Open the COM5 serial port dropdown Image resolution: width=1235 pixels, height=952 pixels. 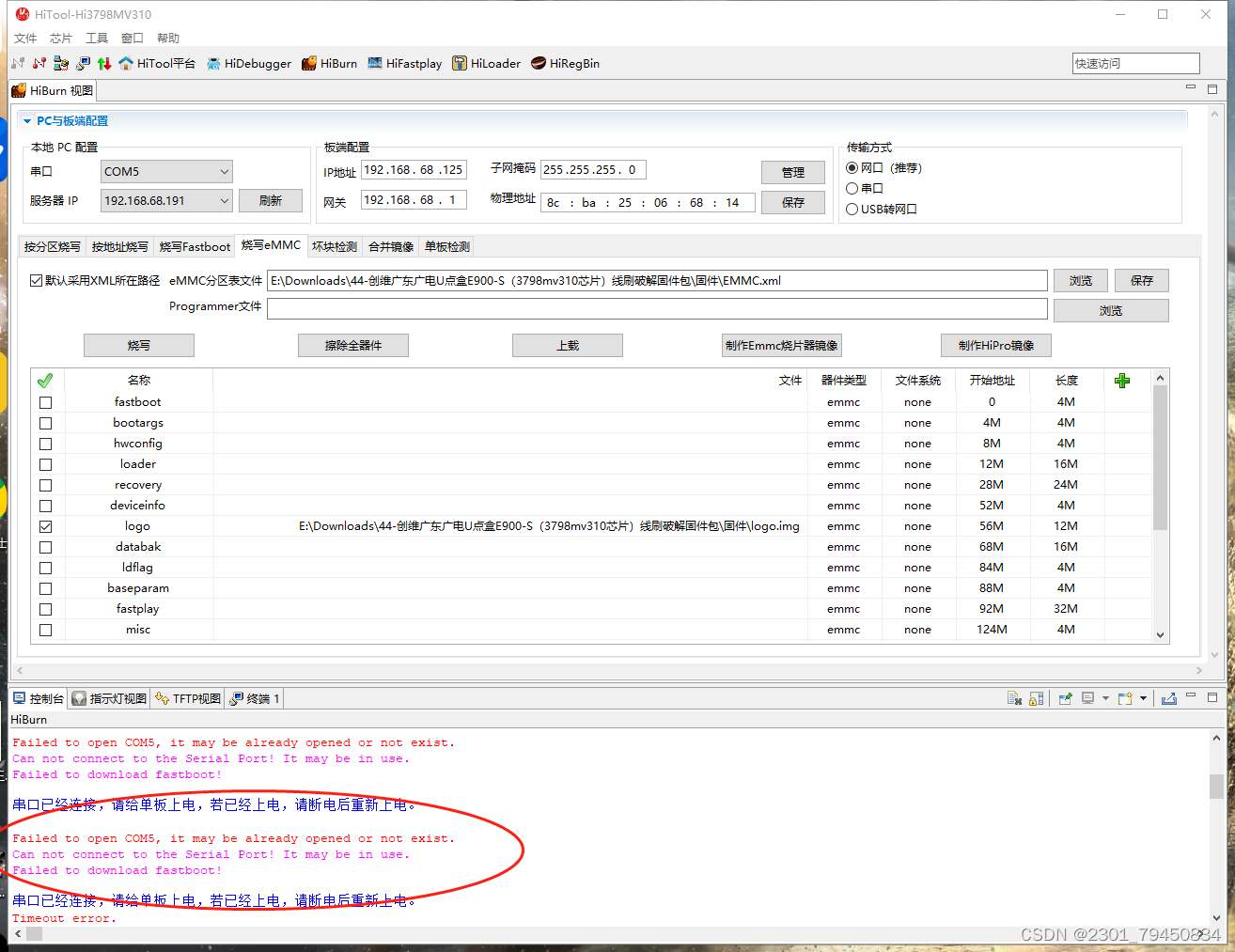pyautogui.click(x=166, y=171)
